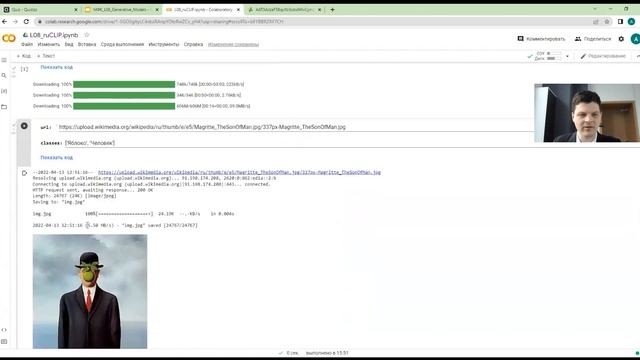Screen dimensions: 640x360
Task: Click the url input field
Action: [296, 127]
